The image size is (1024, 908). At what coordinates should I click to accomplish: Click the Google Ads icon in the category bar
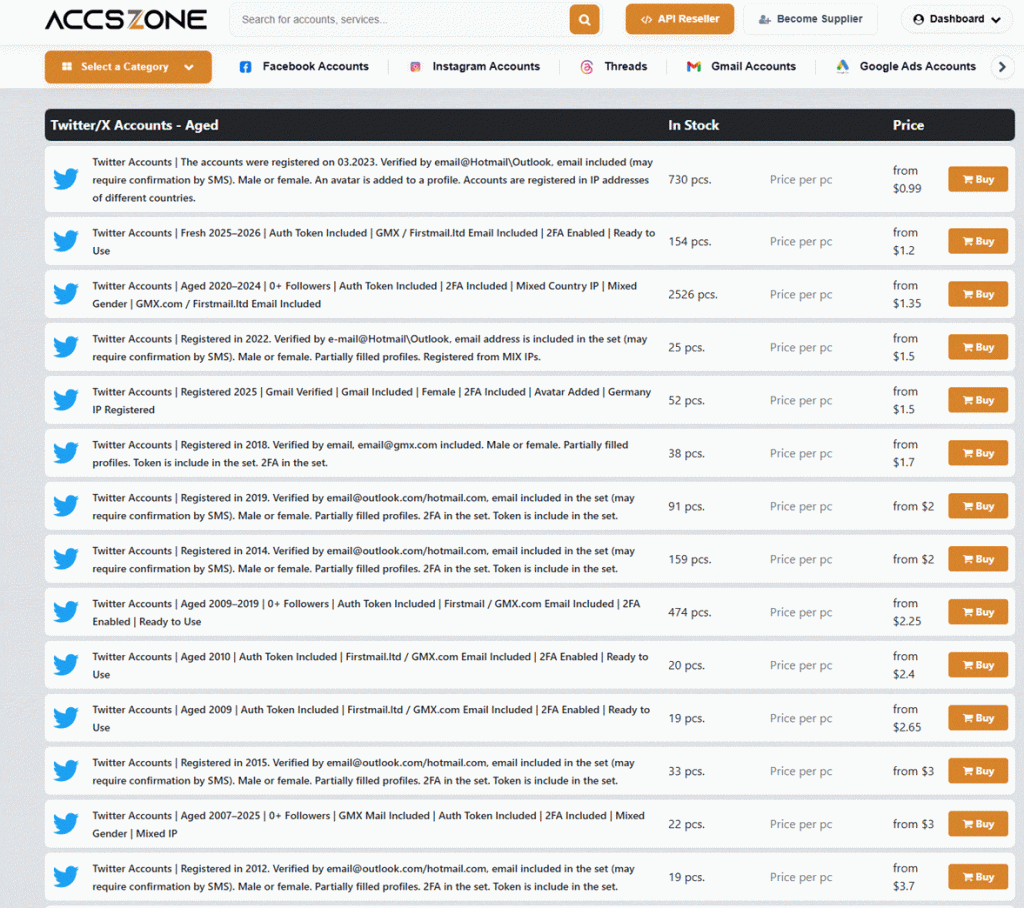(x=842, y=66)
